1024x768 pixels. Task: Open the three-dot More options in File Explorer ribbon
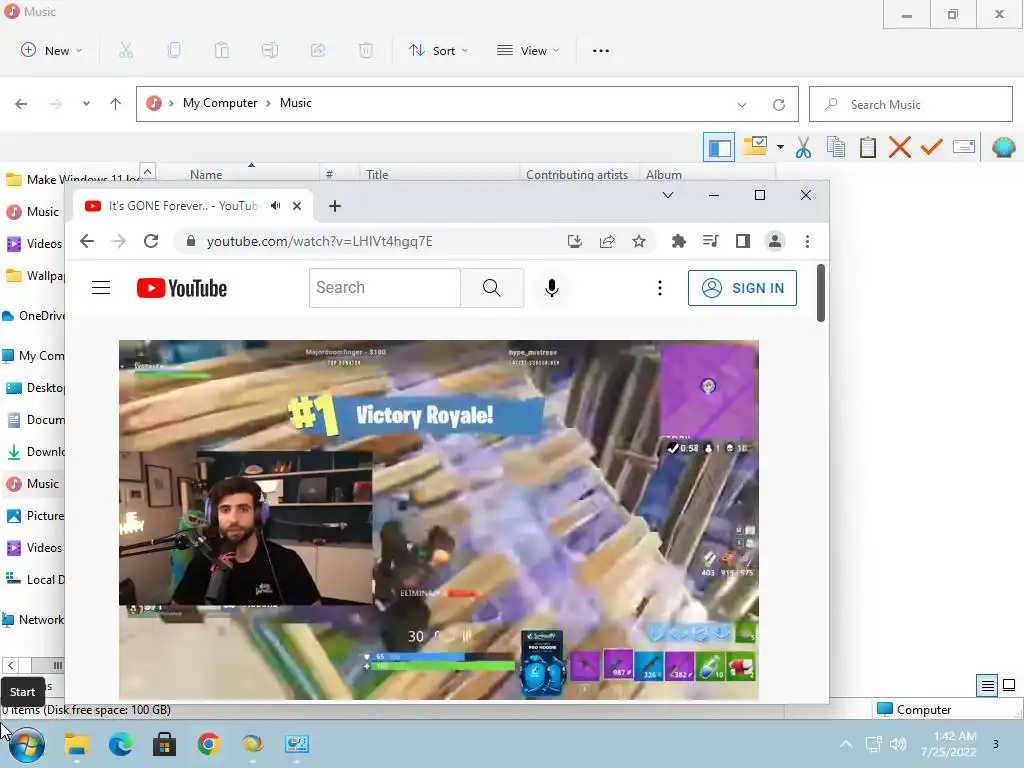point(601,51)
